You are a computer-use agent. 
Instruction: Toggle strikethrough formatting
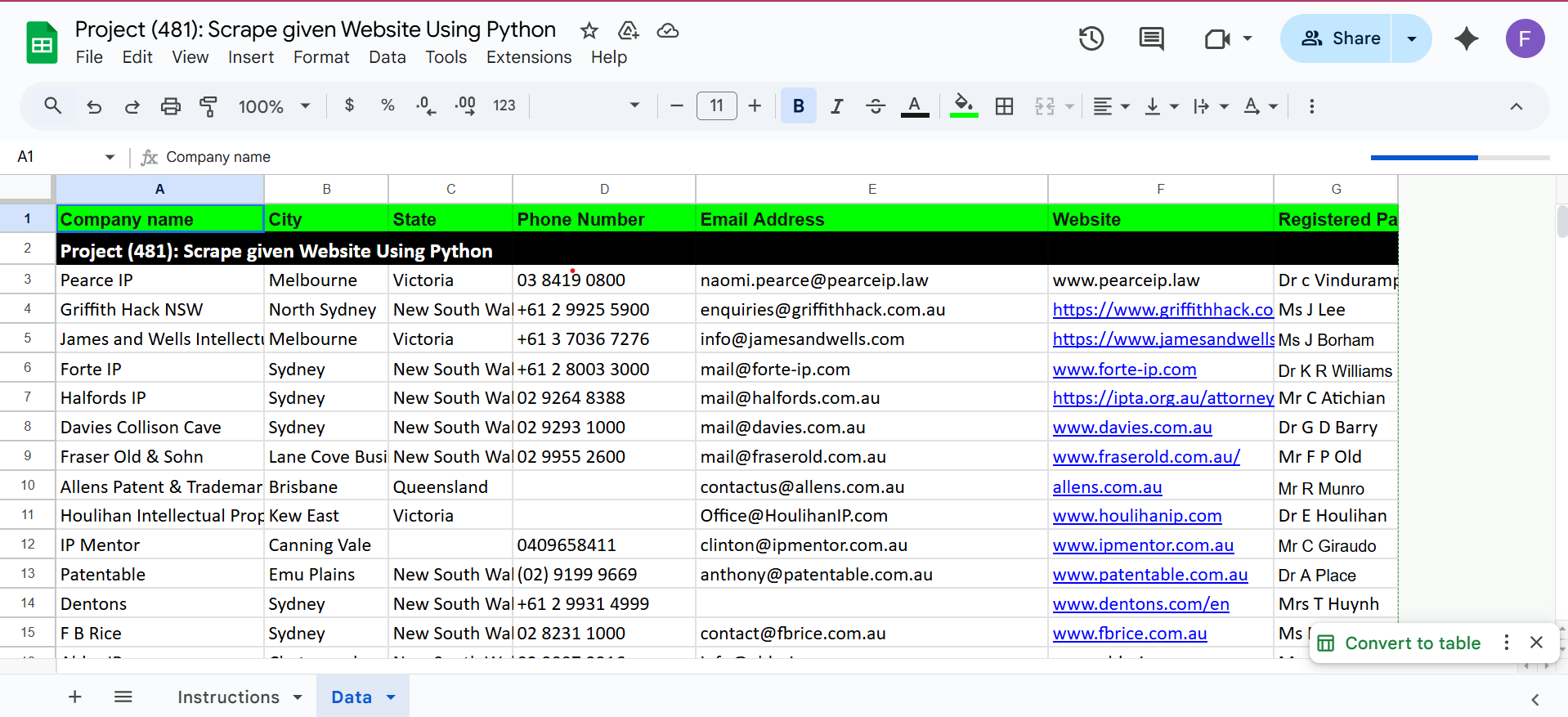click(x=875, y=105)
